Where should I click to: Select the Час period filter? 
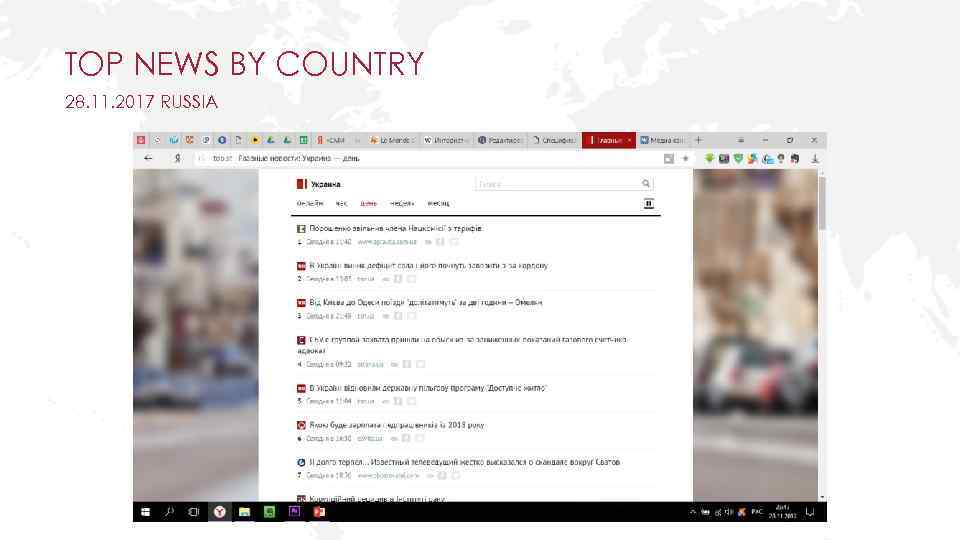click(x=342, y=203)
